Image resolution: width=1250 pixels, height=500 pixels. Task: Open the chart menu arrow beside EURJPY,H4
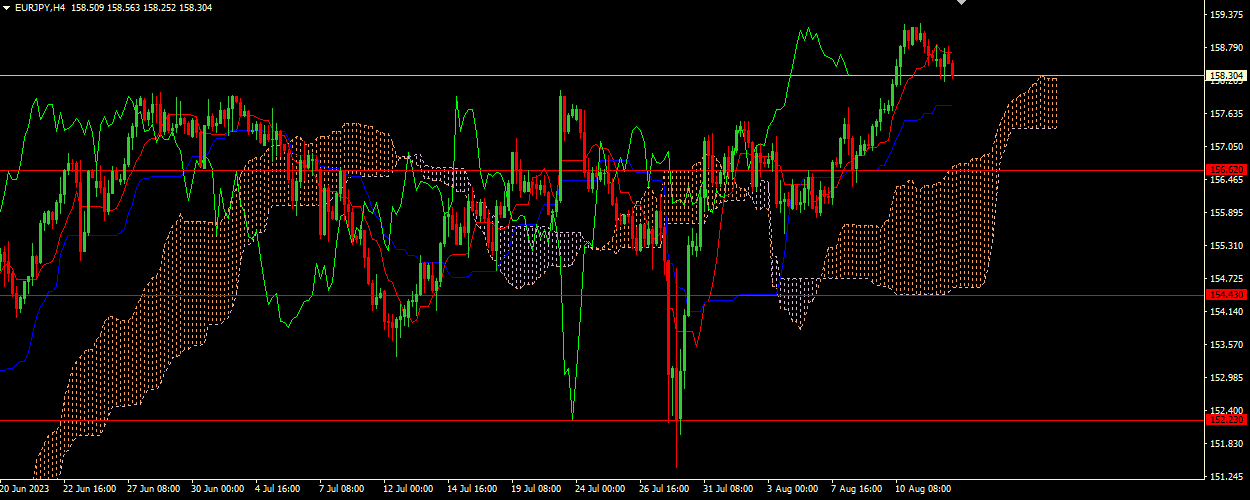point(6,7)
